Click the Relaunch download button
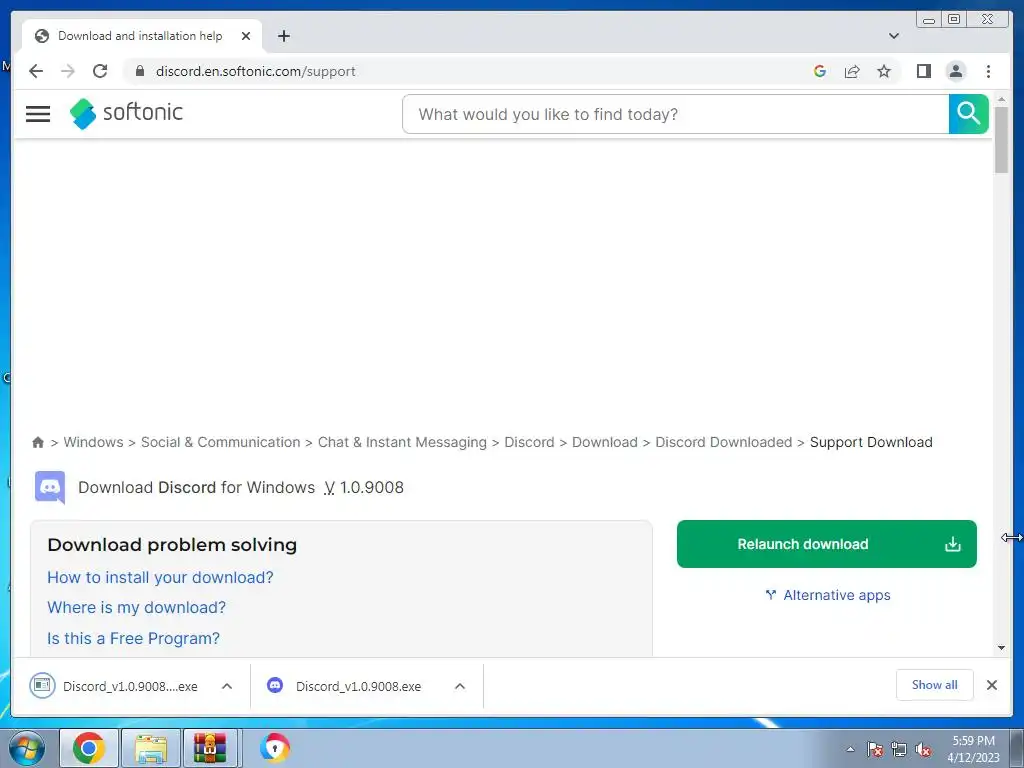 click(x=827, y=544)
